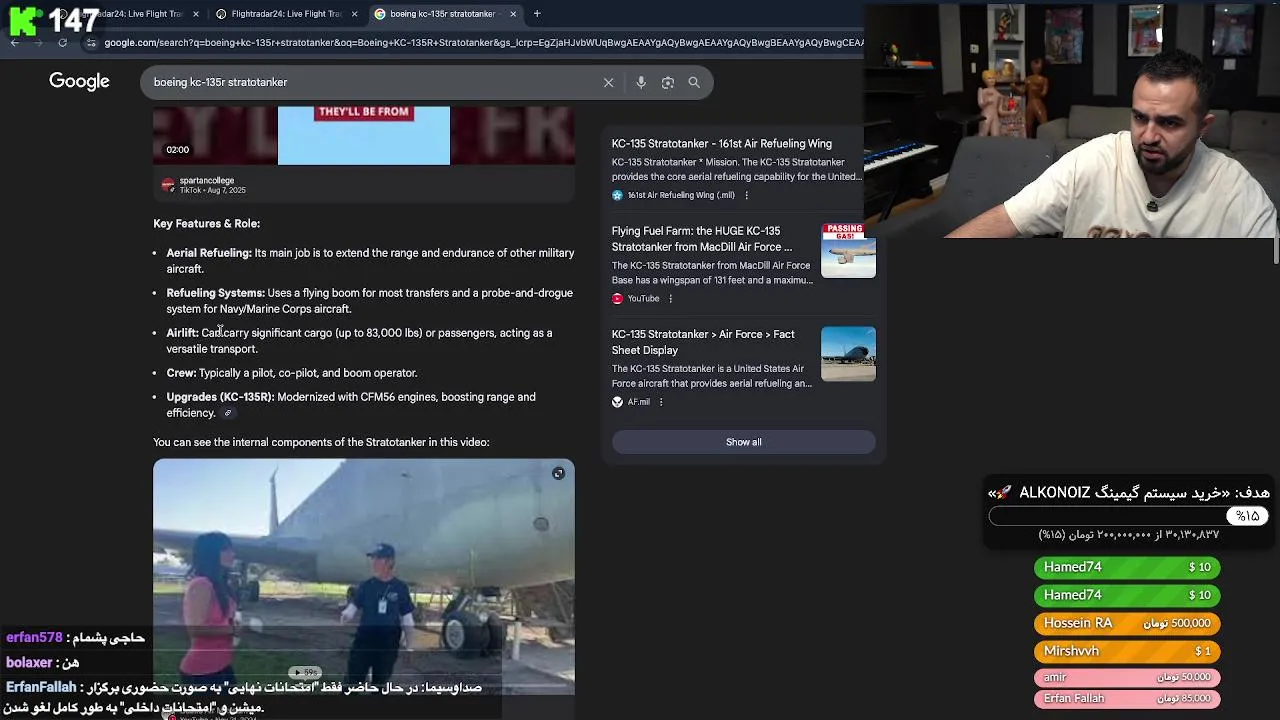The image size is (1280, 720).
Task: Open KC-135 Stratotanker Air Force Fact Sheet
Action: 703,342
